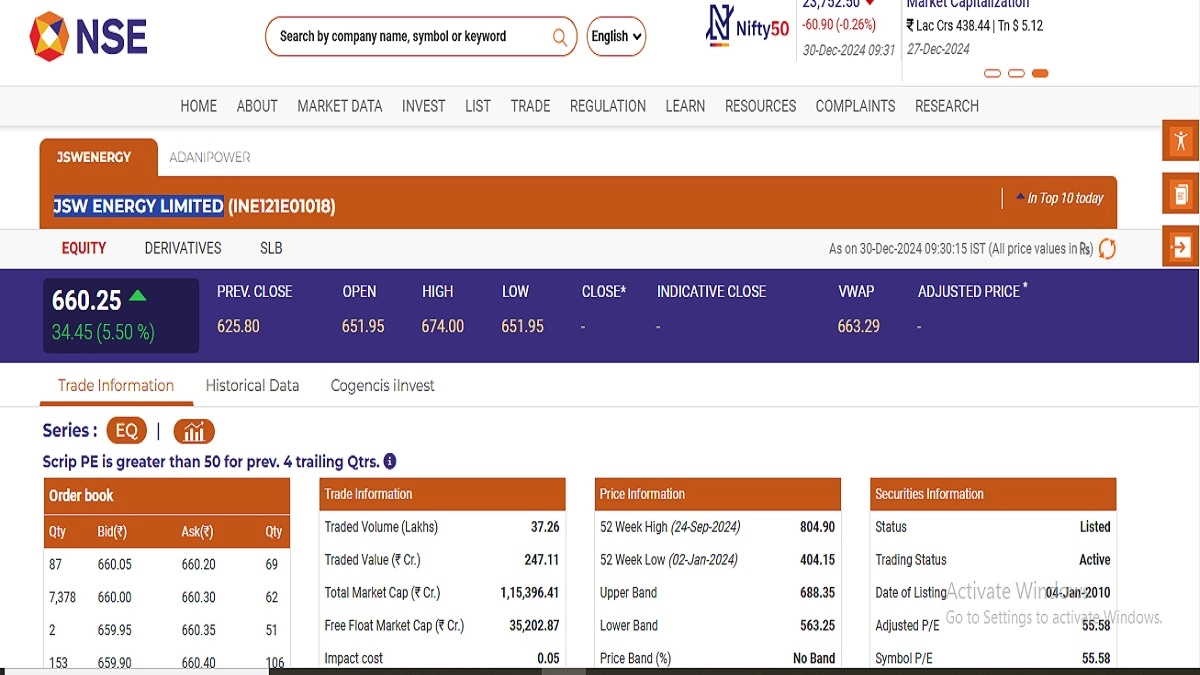This screenshot has height=675, width=1200.
Task: Open the accessibility options icon
Action: pos(1181,140)
